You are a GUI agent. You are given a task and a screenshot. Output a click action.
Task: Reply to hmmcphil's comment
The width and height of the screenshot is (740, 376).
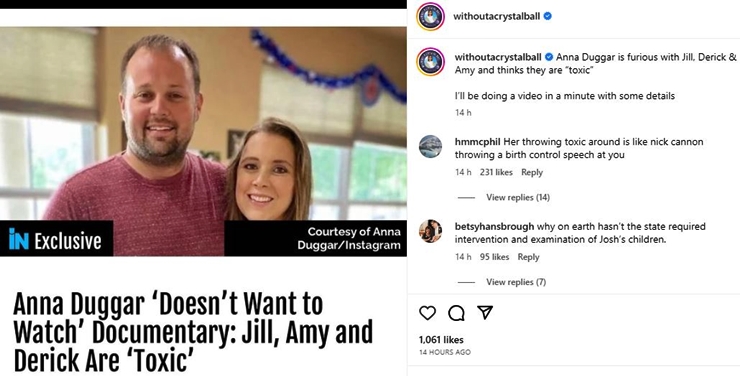pyautogui.click(x=532, y=172)
